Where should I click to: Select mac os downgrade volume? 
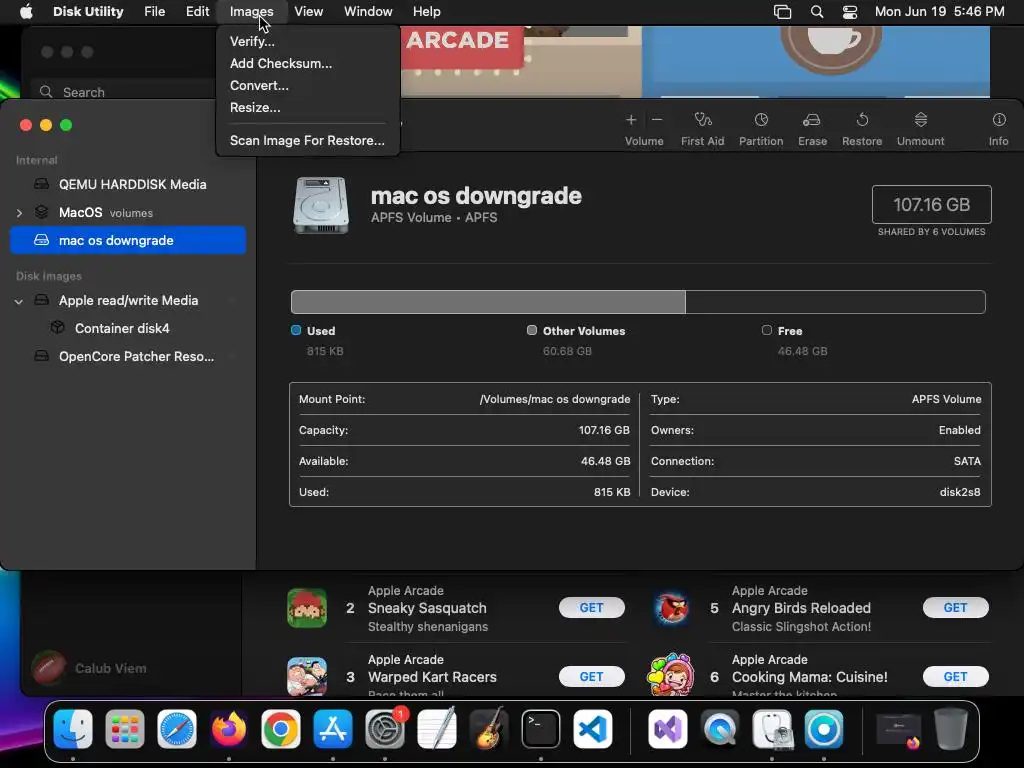128,240
